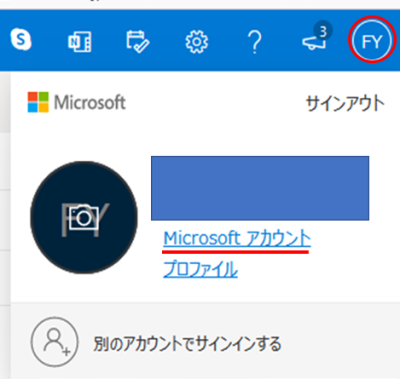Image resolution: width=400 pixels, height=379 pixels.
Task: Open the OneNote feed icon
Action: pos(80,42)
